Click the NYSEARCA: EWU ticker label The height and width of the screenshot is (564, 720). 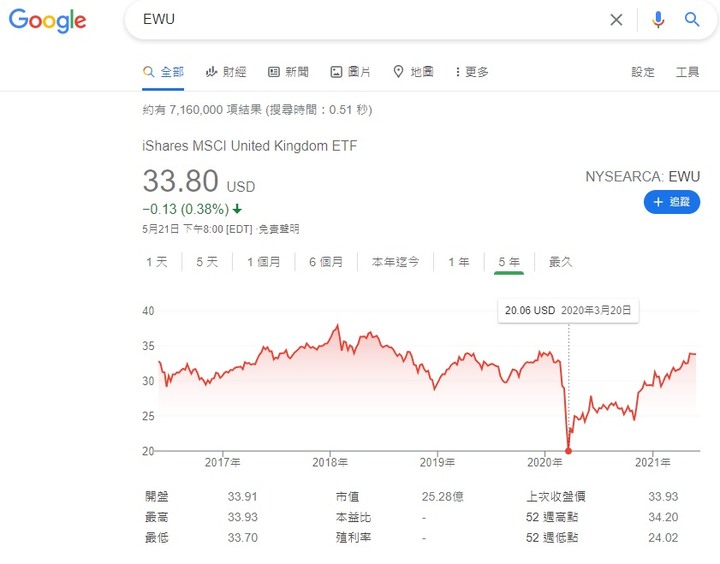click(642, 177)
